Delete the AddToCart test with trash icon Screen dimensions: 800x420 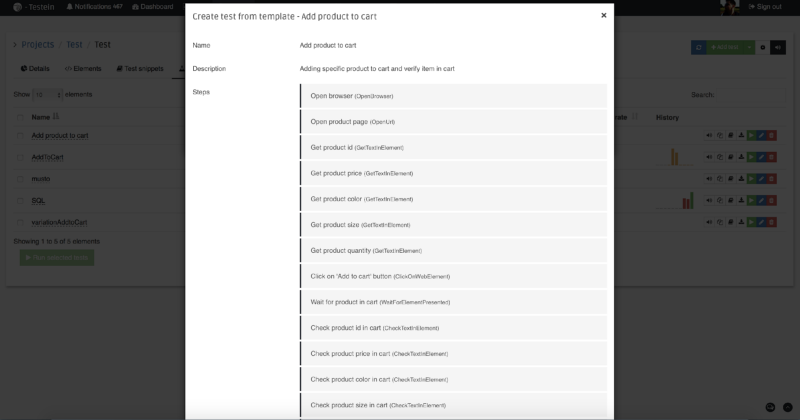771,157
